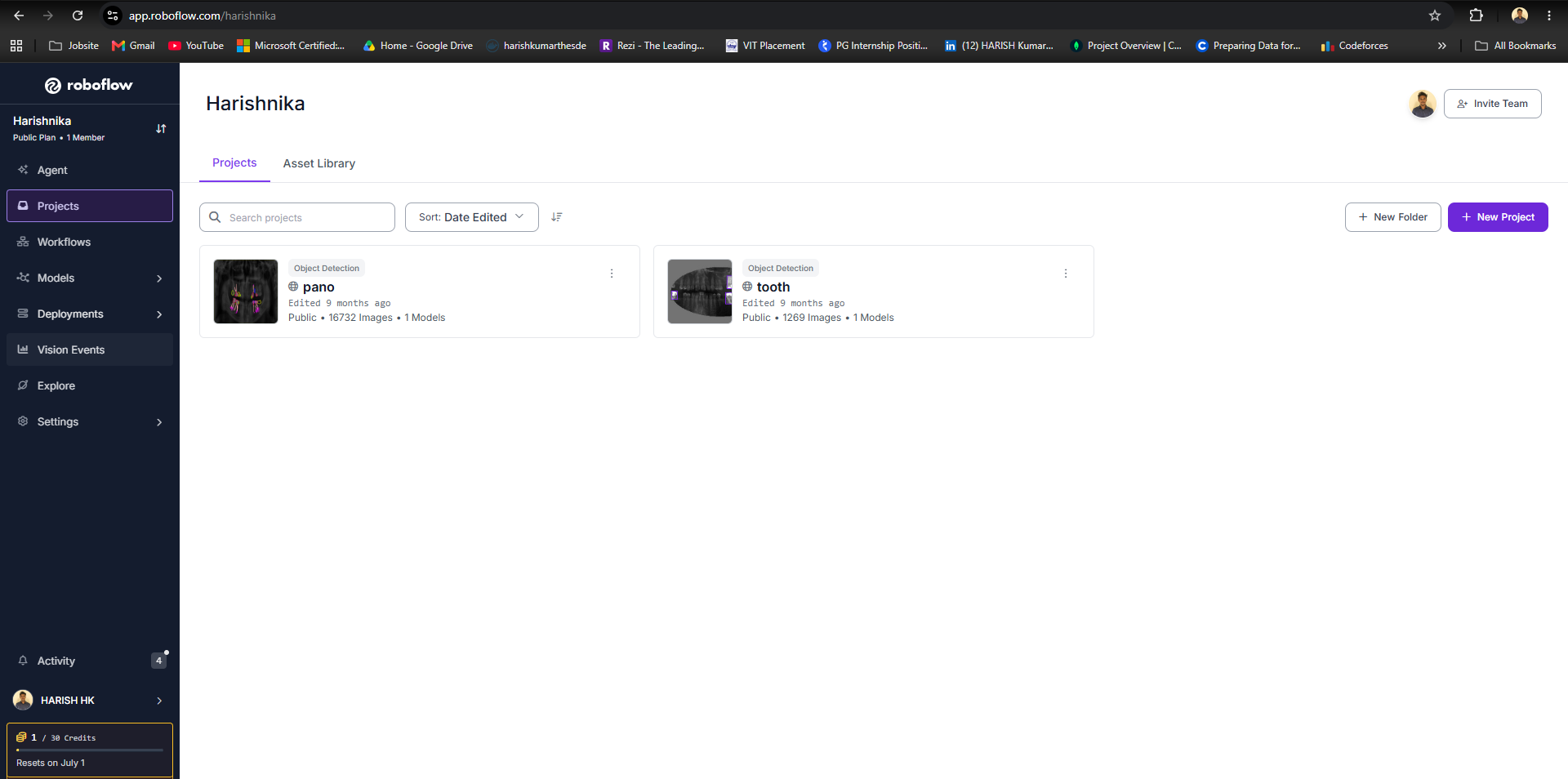Click the New Folder button
1568x779 pixels.
[x=1392, y=217]
